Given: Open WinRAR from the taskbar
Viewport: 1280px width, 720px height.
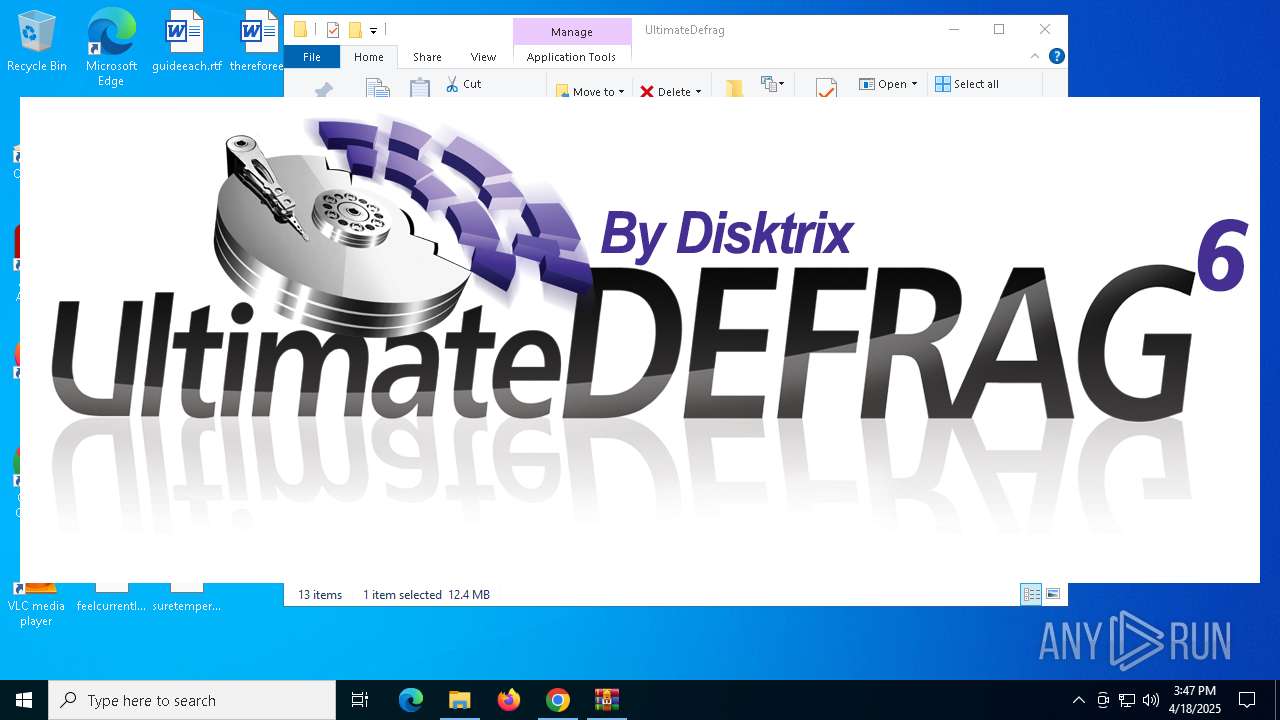Looking at the screenshot, I should (606, 700).
